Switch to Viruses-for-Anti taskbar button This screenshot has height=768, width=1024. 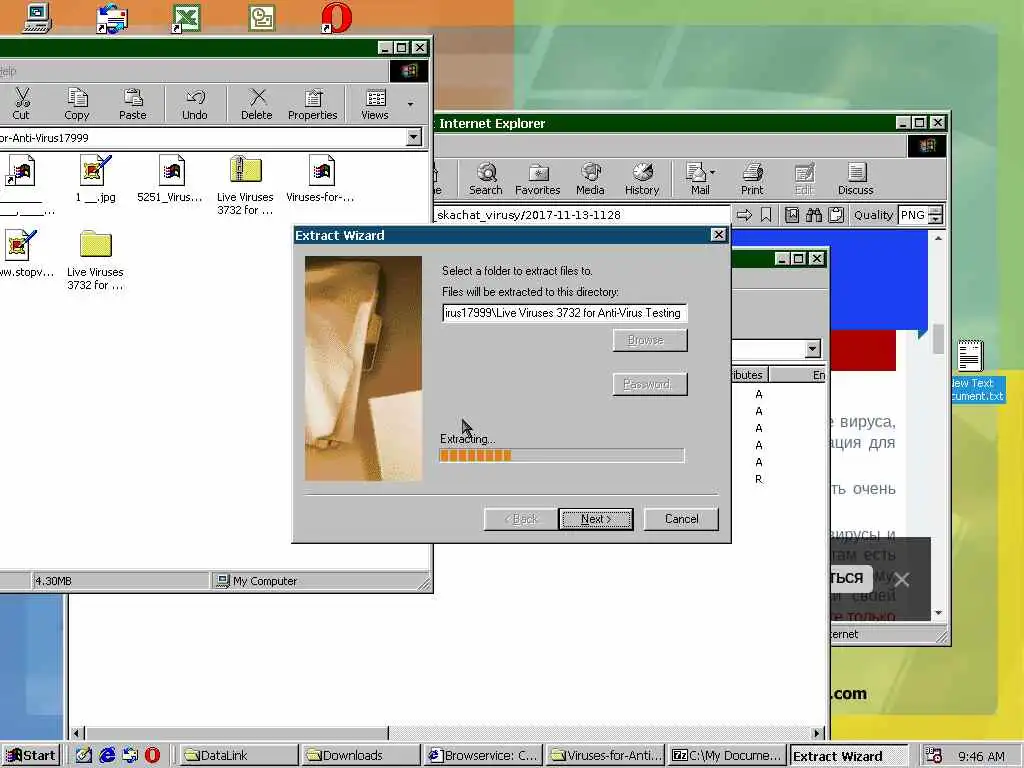coord(606,756)
